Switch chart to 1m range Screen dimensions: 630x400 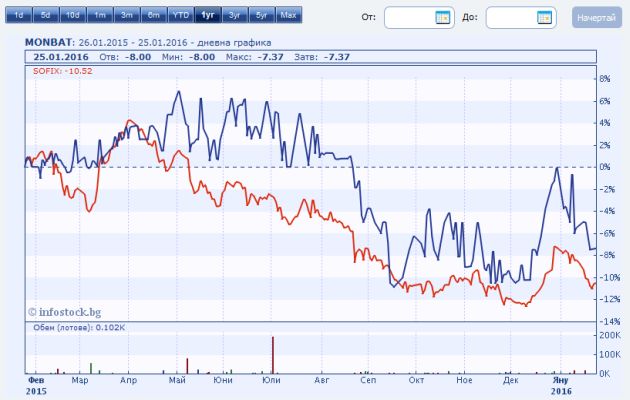pos(100,15)
